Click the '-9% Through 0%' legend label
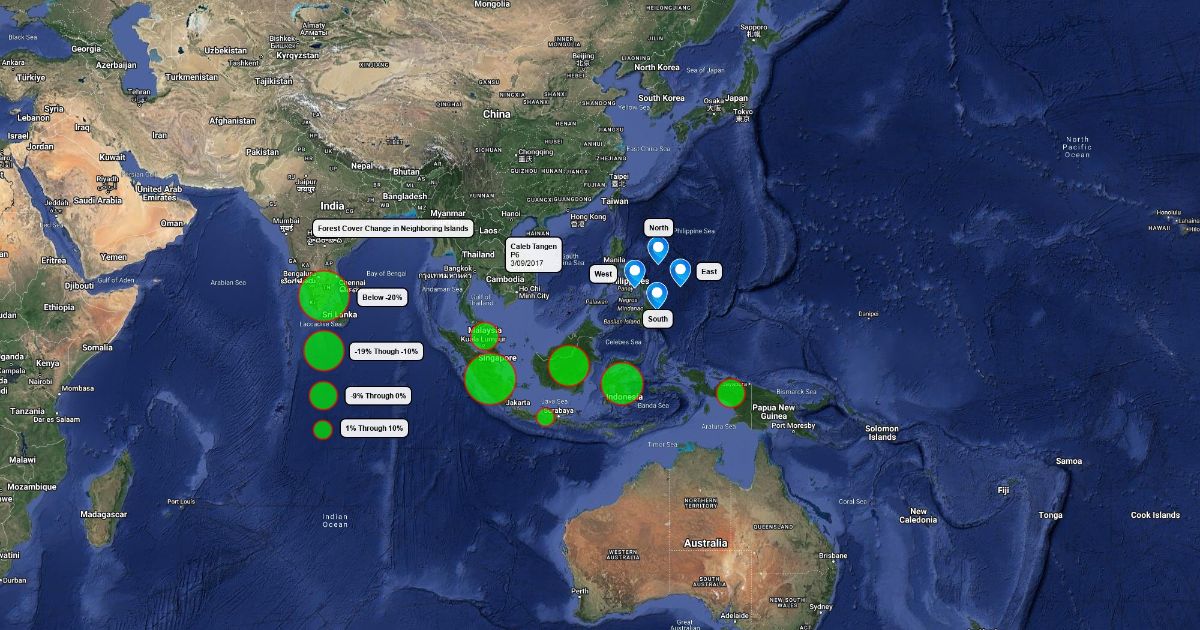The width and height of the screenshot is (1200, 630). click(378, 396)
